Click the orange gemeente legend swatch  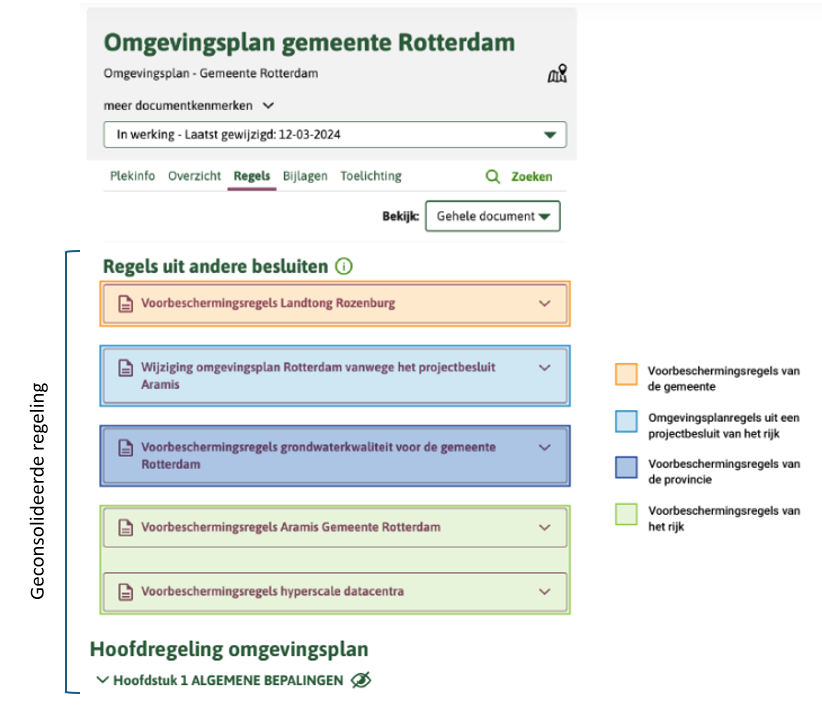(626, 375)
